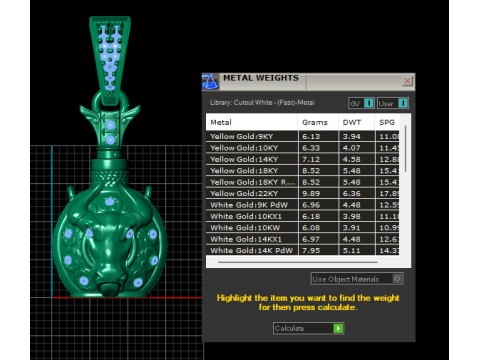Click the green arrow on Calculate
The image size is (480, 360).
click(338, 328)
